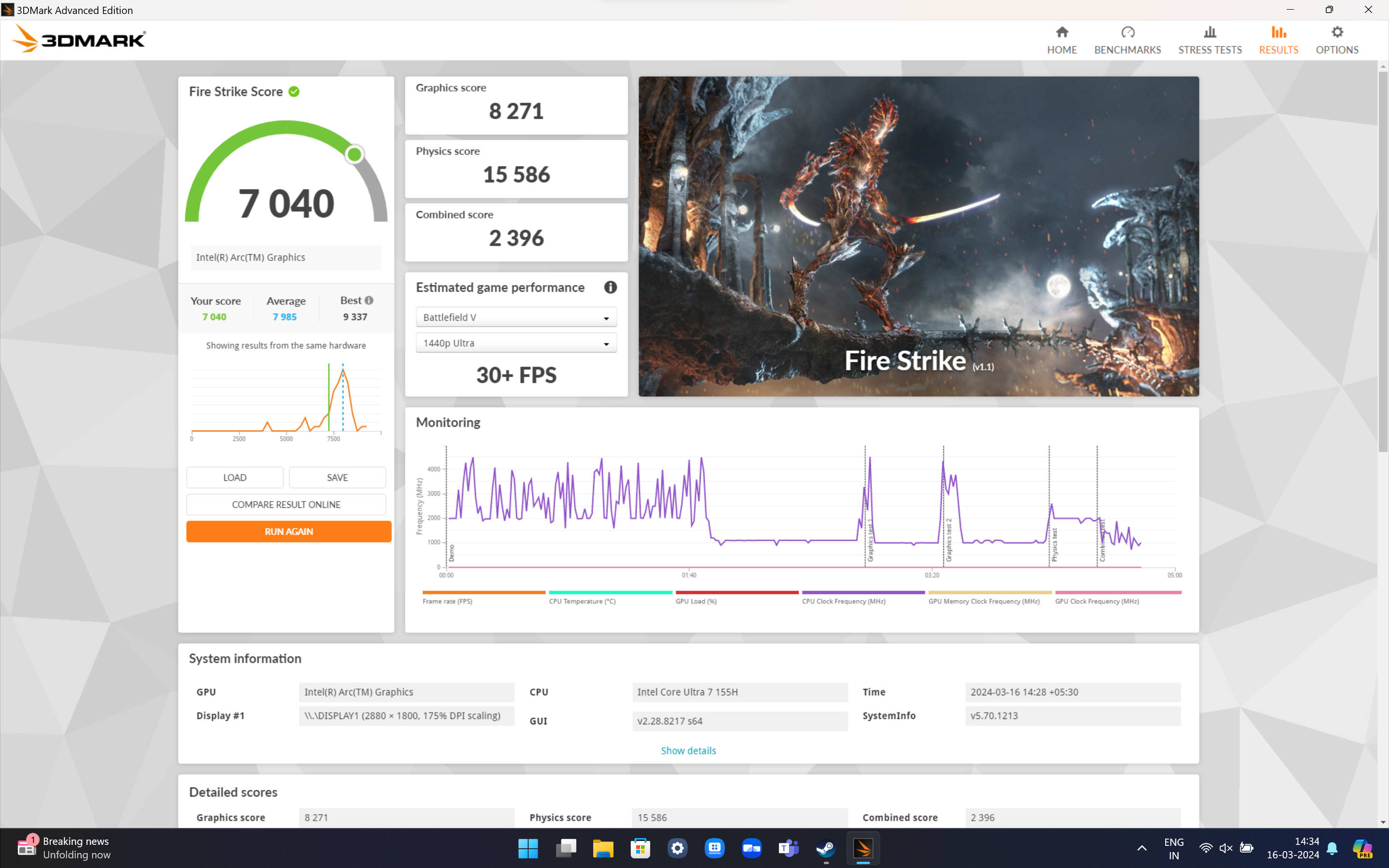Click the CPU field Intel Core Ultra 7 155H

tap(740, 692)
